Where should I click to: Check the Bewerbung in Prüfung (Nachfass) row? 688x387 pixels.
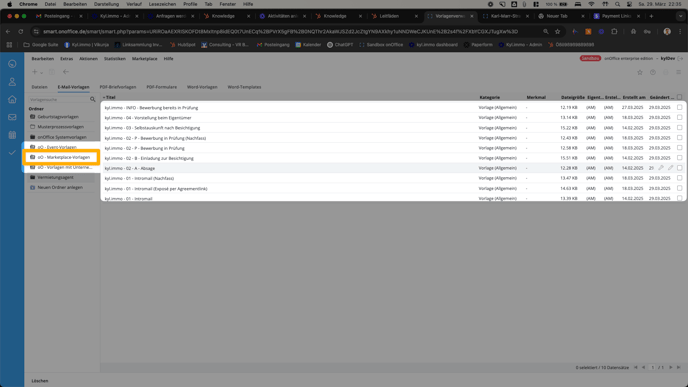(679, 138)
